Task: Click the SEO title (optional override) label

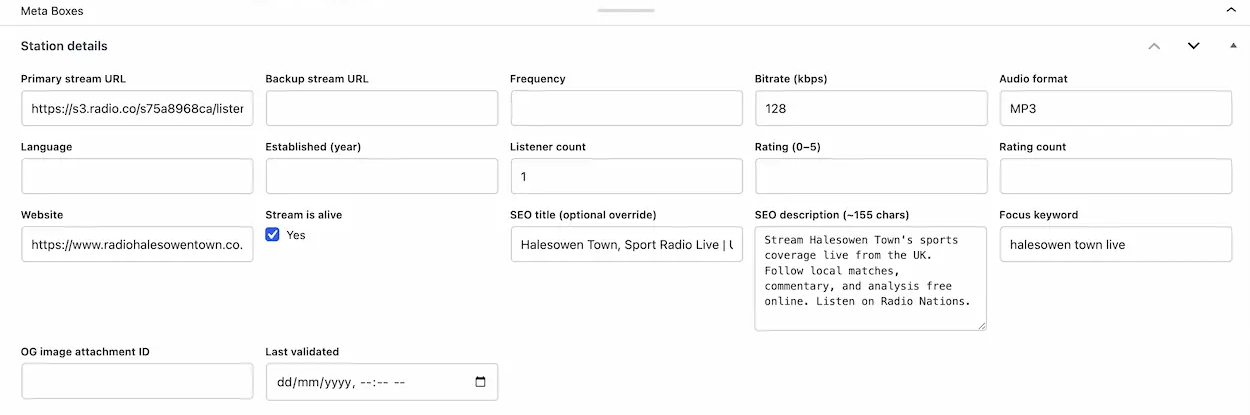Action: coord(583,215)
